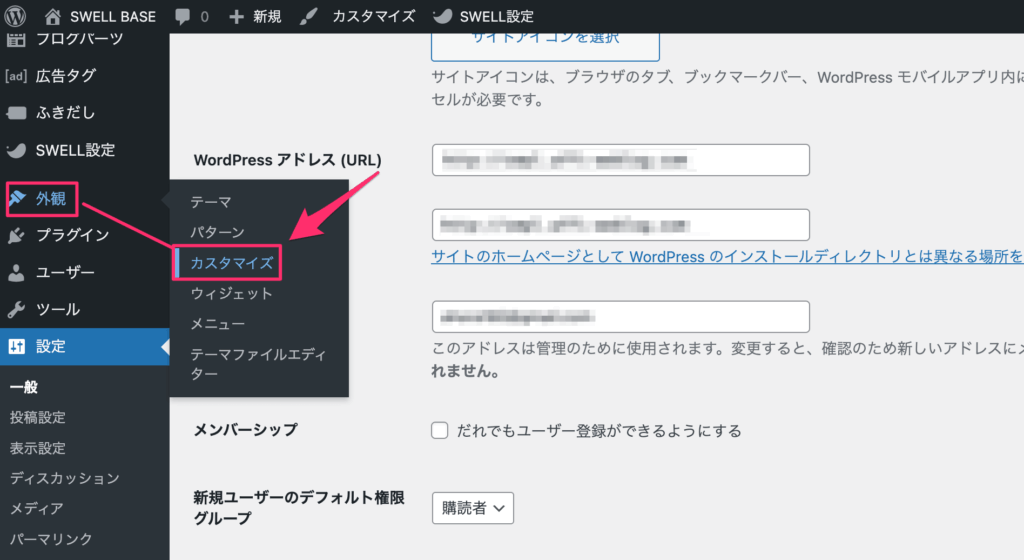Open the ユーザー sidebar menu
Screen dimensions: 1024x560
(x=65, y=273)
